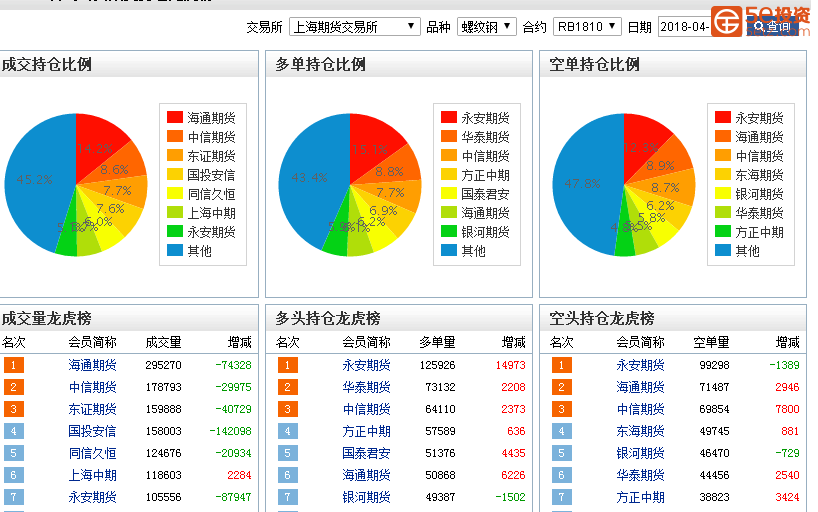Viewport: 818px width, 512px height.
Task: Open 上海中期 link in 成交量龙虎榜
Action: pos(92,475)
